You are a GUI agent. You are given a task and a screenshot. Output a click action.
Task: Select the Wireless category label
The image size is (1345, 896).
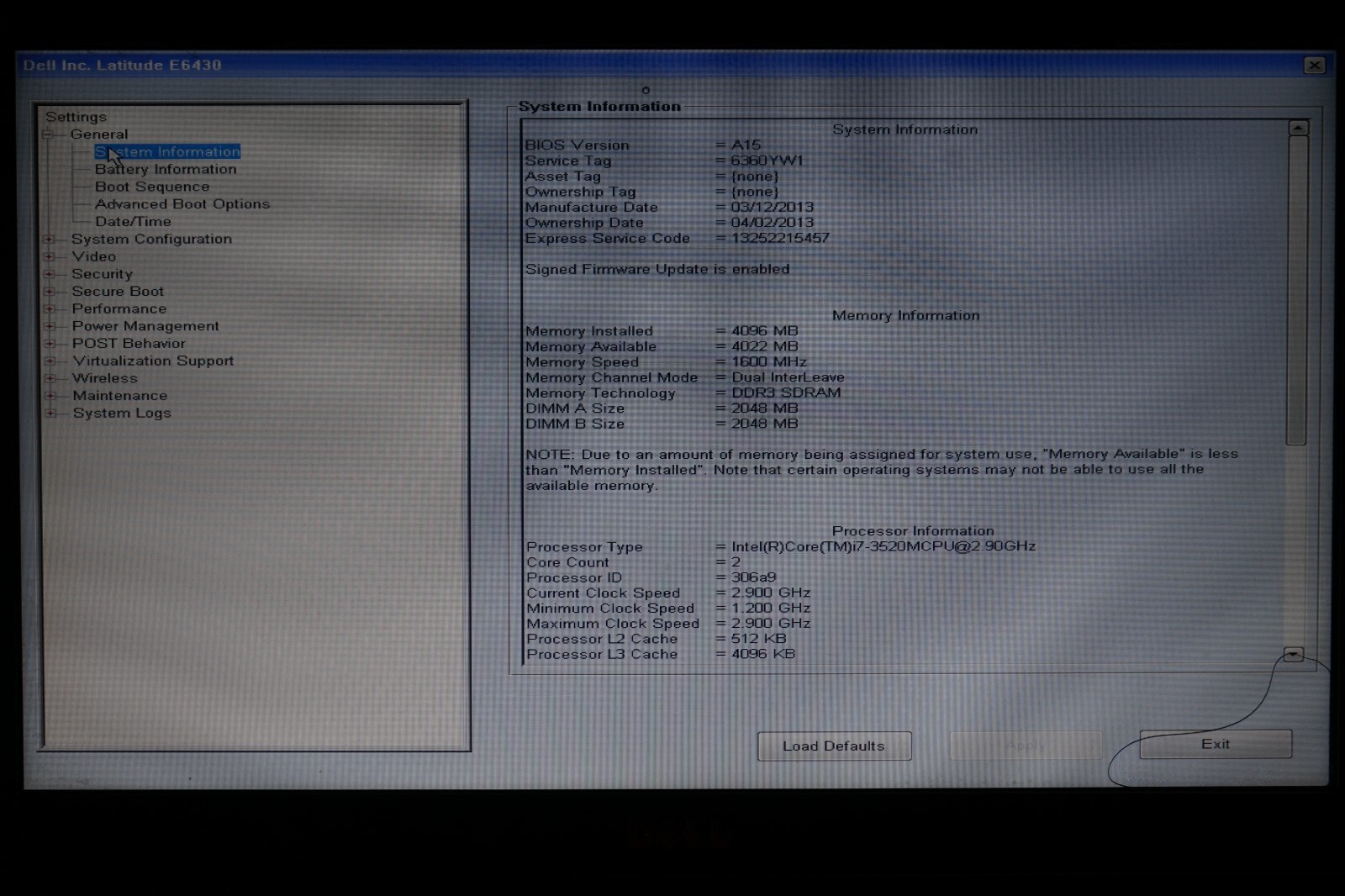[104, 378]
